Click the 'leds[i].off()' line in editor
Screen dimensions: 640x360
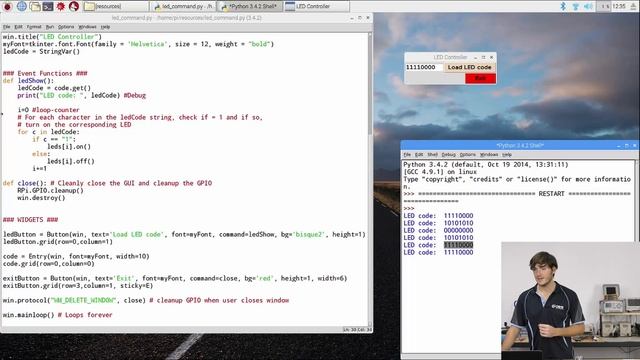(71, 162)
